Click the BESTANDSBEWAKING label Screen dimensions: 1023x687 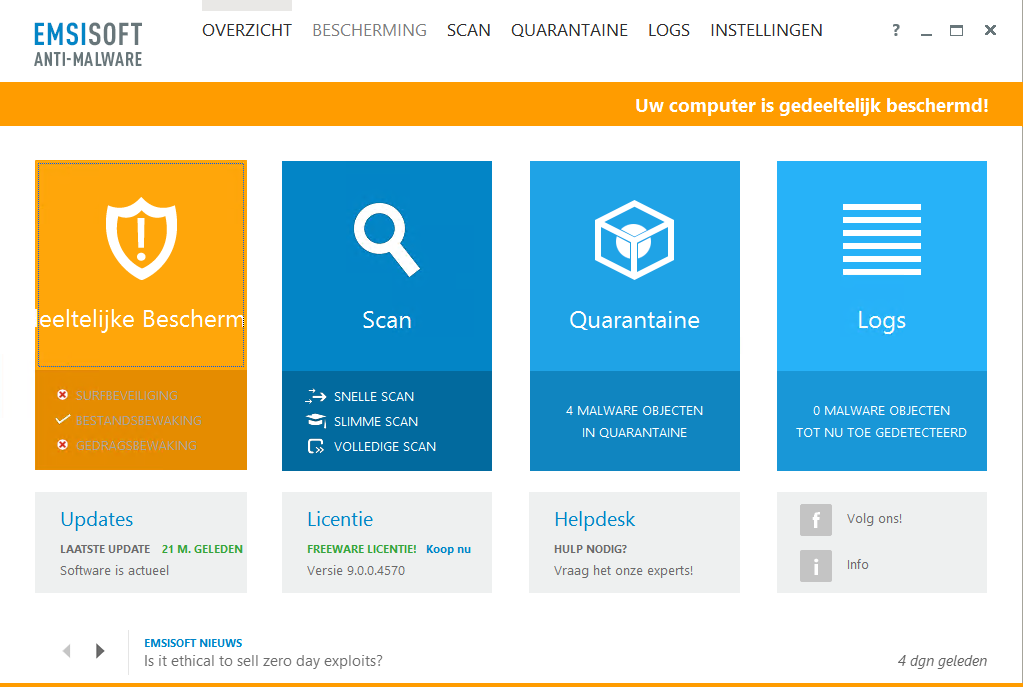coord(138,420)
